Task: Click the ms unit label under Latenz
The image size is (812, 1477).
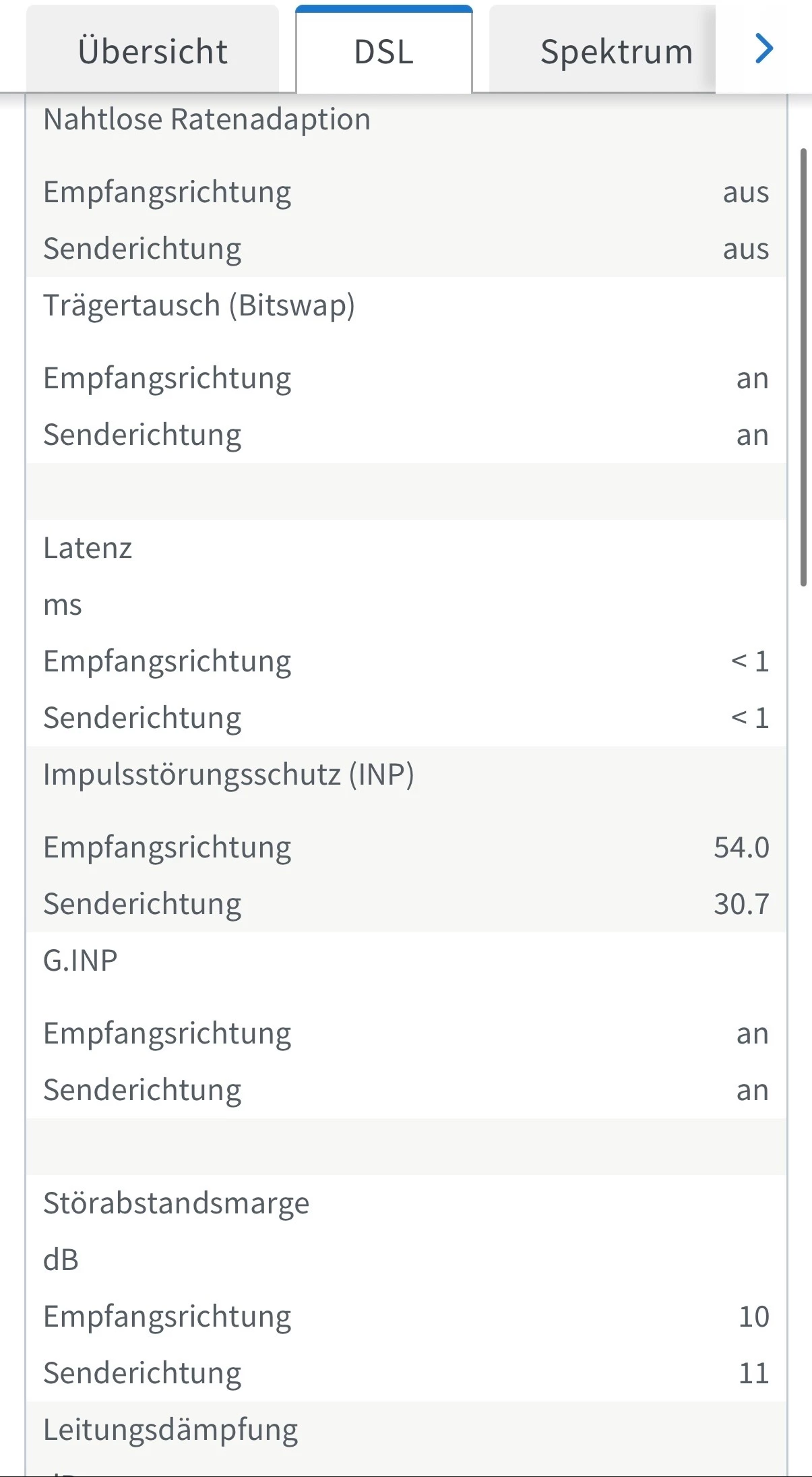Action: click(x=63, y=605)
